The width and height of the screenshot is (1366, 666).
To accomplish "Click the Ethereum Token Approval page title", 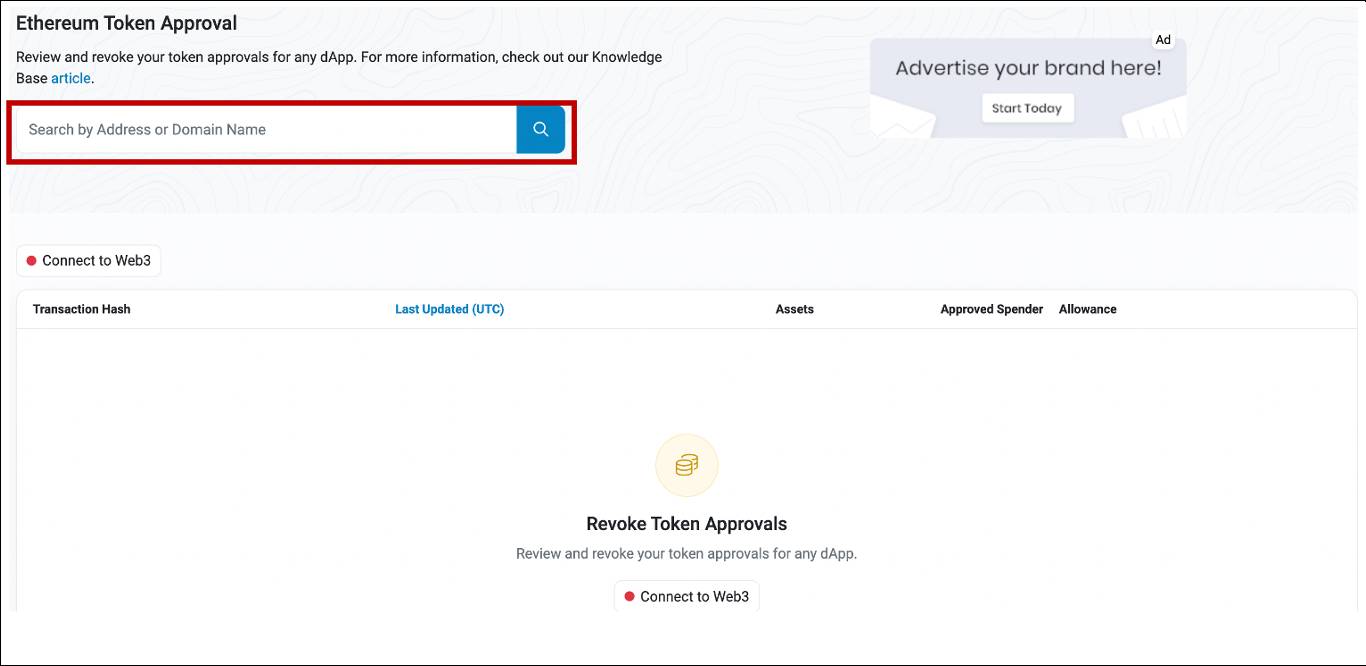I will point(127,23).
